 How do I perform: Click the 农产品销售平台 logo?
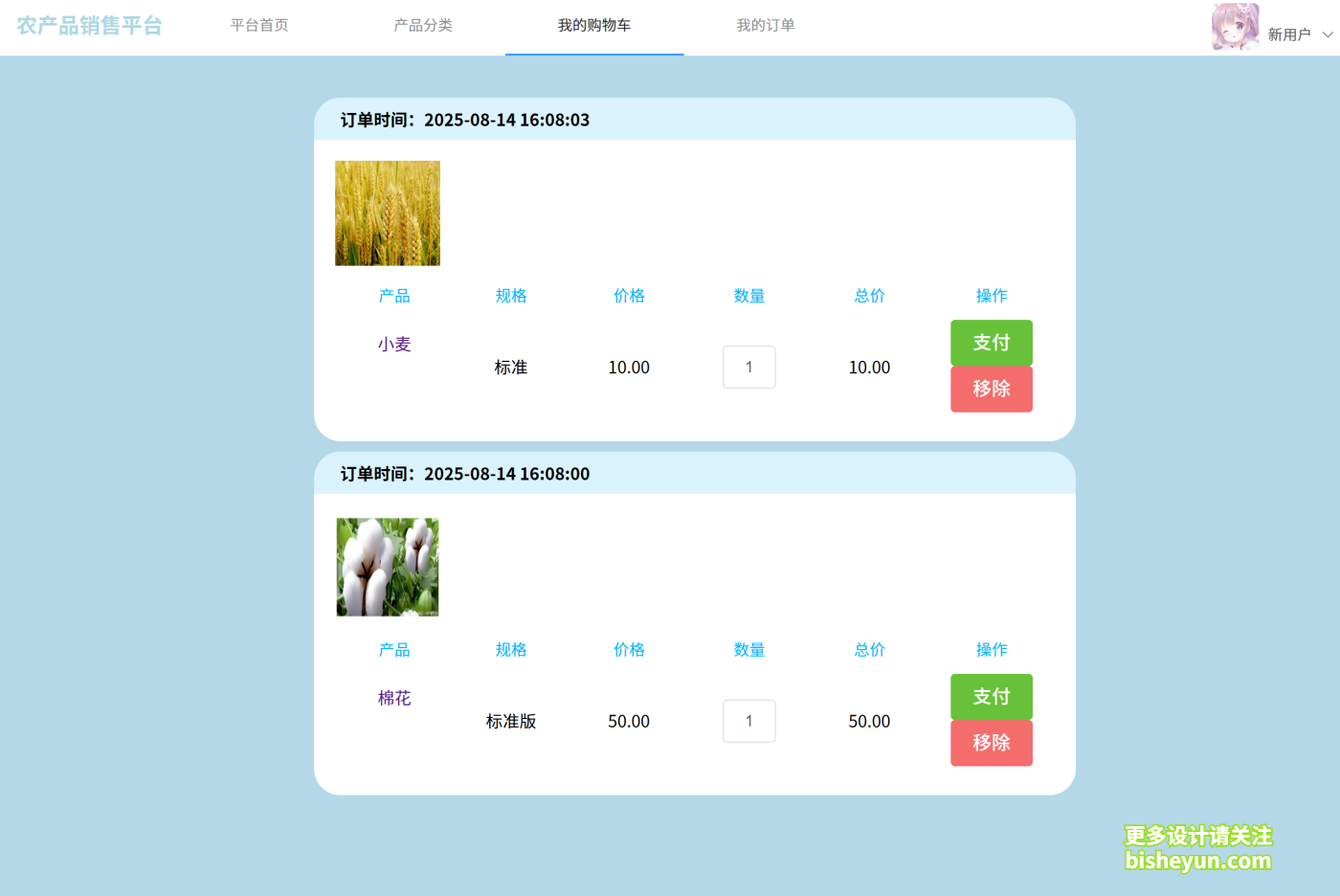coord(89,28)
